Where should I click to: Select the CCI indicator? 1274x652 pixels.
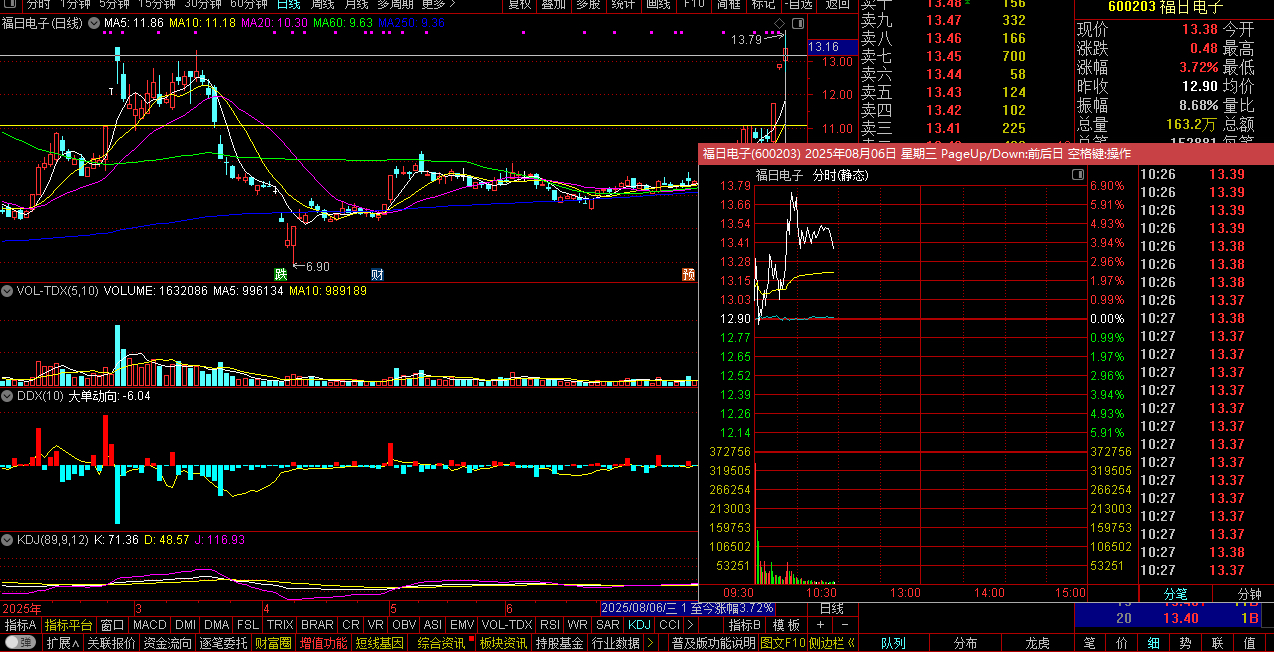coord(669,625)
